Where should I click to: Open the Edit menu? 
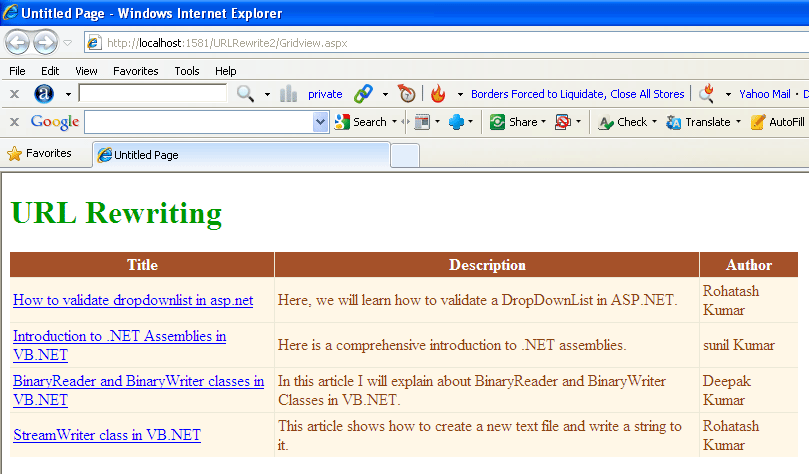[50, 71]
